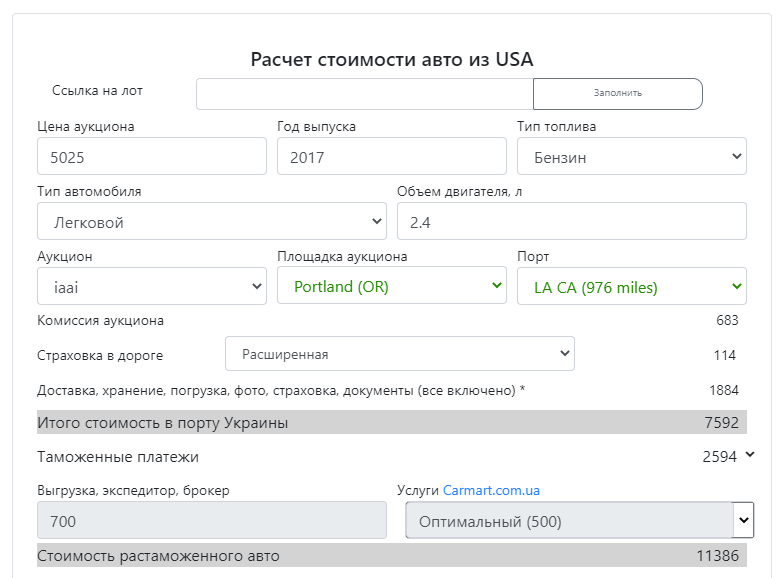This screenshot has height=578, width=780.
Task: Click the arrow of the Оптимальный (500) selector
Action: point(744,520)
